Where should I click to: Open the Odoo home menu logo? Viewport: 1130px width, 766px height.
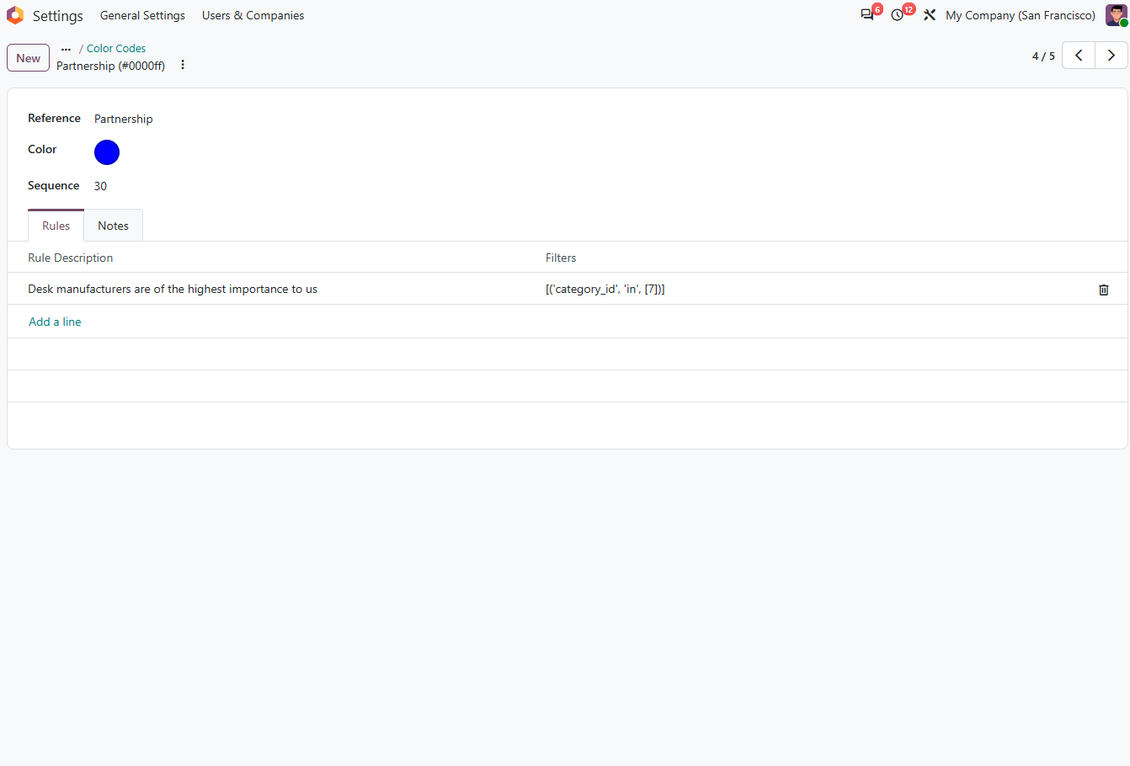(x=15, y=15)
